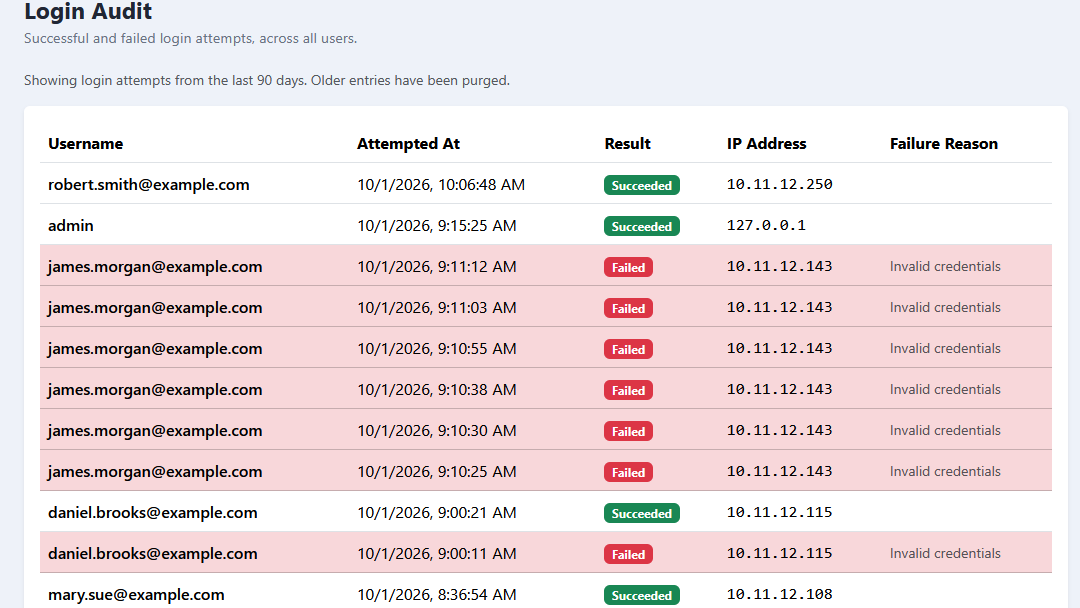Click timestamp 10/1/2026, 9:10:25 AM
This screenshot has height=608, width=1080.
pos(437,472)
